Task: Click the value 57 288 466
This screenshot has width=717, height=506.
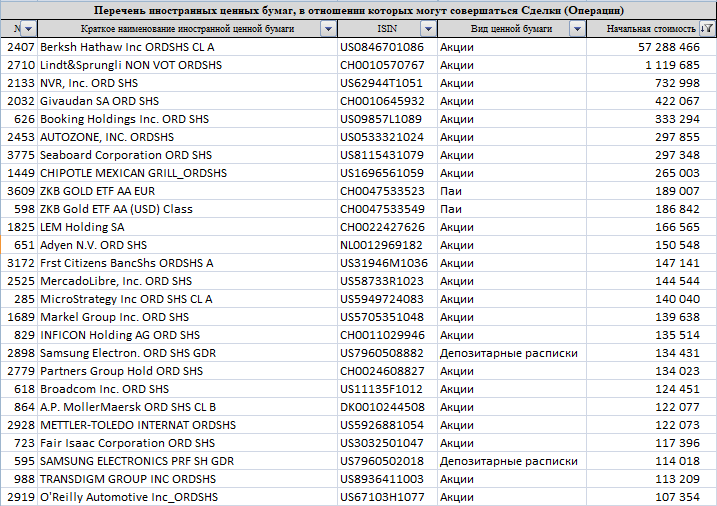Action: tap(669, 47)
